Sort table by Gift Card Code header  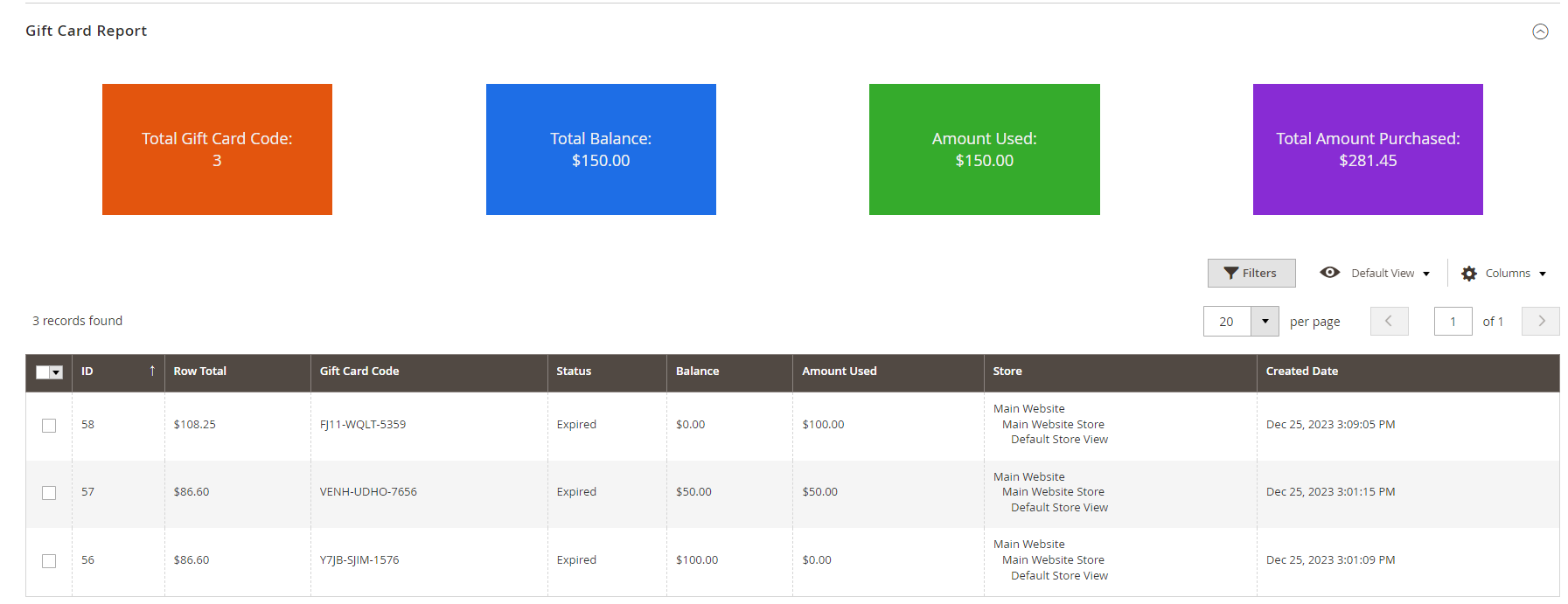pos(359,371)
